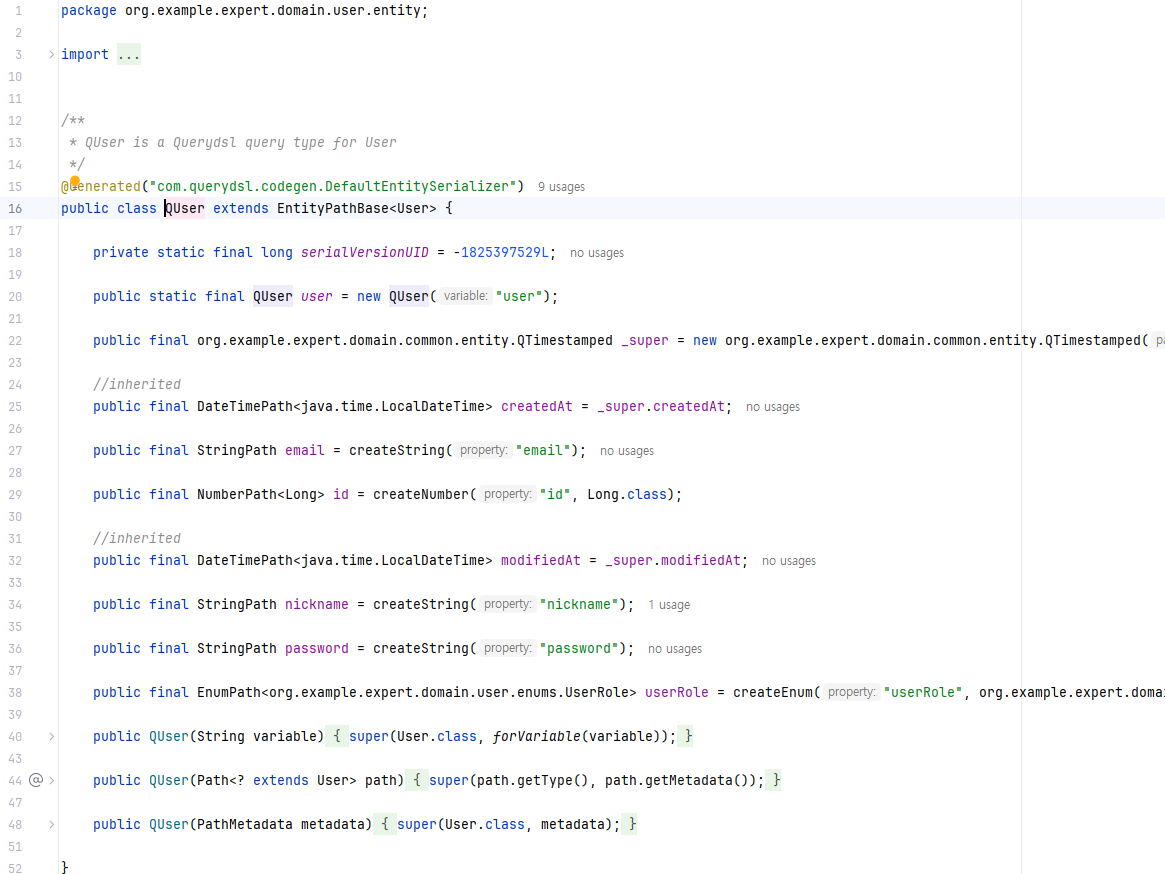This screenshot has width=1165, height=874.
Task: Click "no usages" beside serialVersionUID
Action: 597,252
